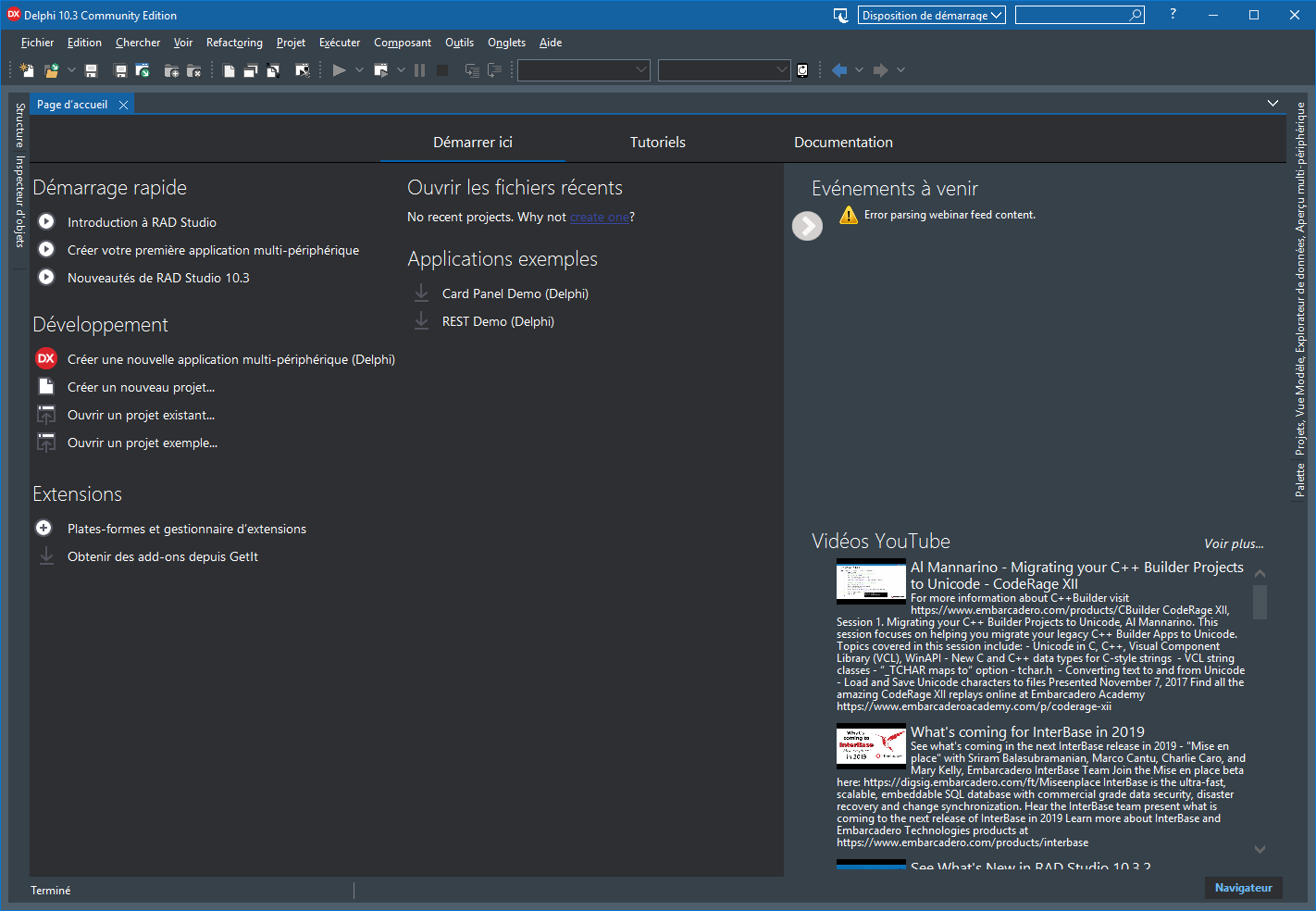Screen dimensions: 1316x911
Task: Click the blue Back navigation arrow
Action: [839, 70]
